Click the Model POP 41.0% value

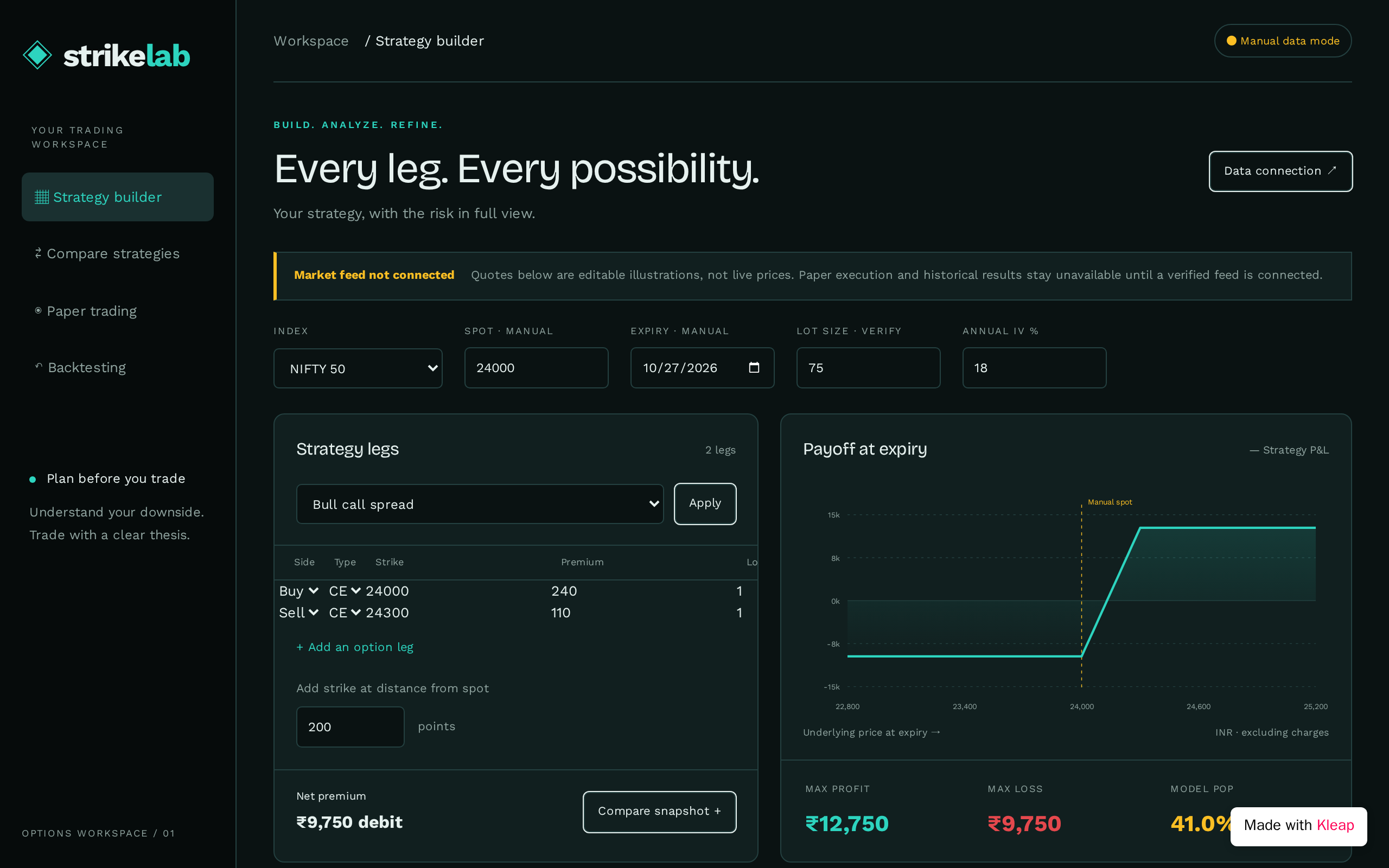(x=1201, y=824)
